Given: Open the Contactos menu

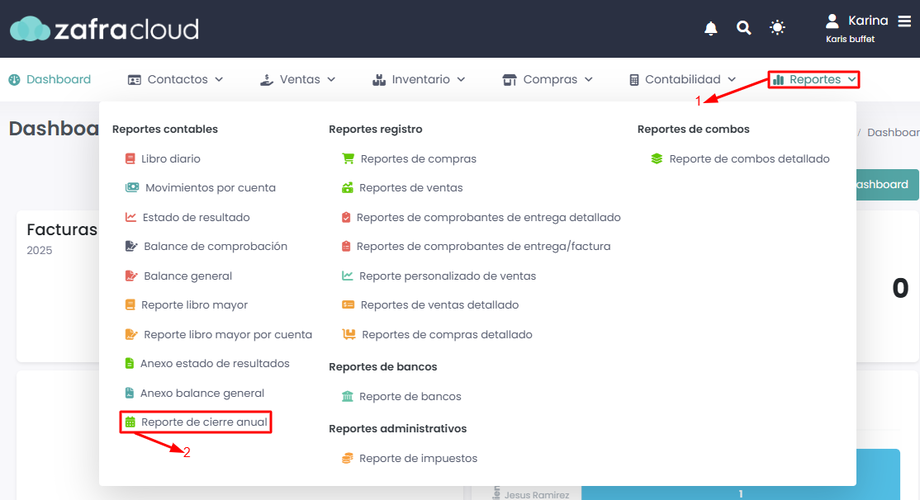Looking at the screenshot, I should click(x=175, y=79).
